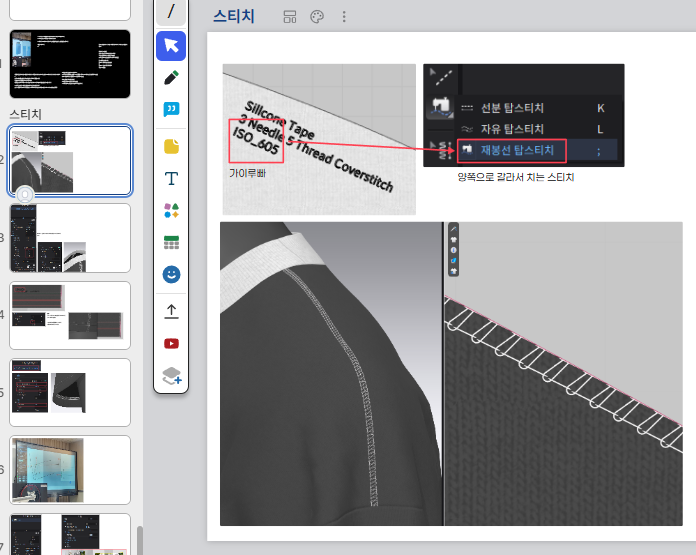Open the layout options next to the 스티치 title
This screenshot has height=555, width=696.
[290, 17]
